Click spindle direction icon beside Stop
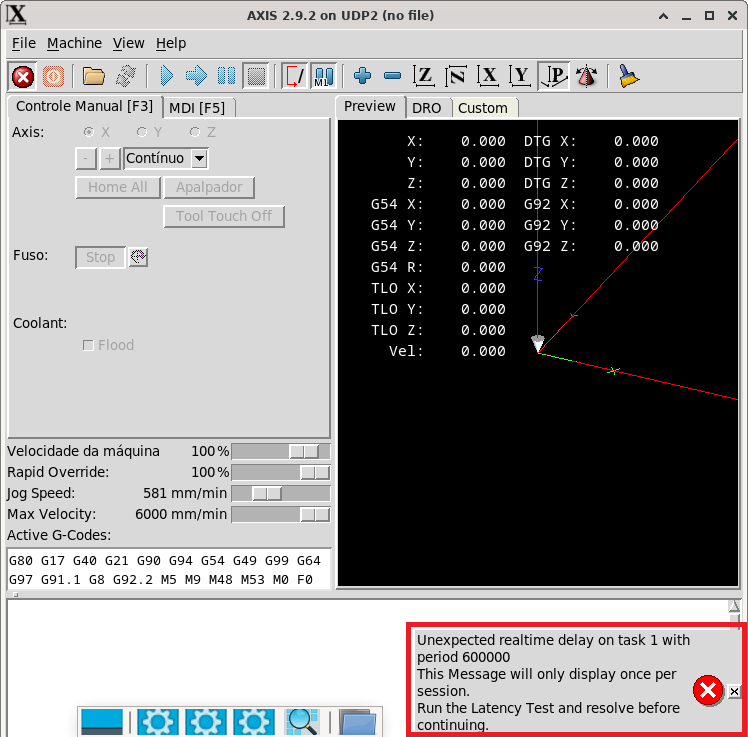Screen dimensions: 748x737 pos(138,257)
